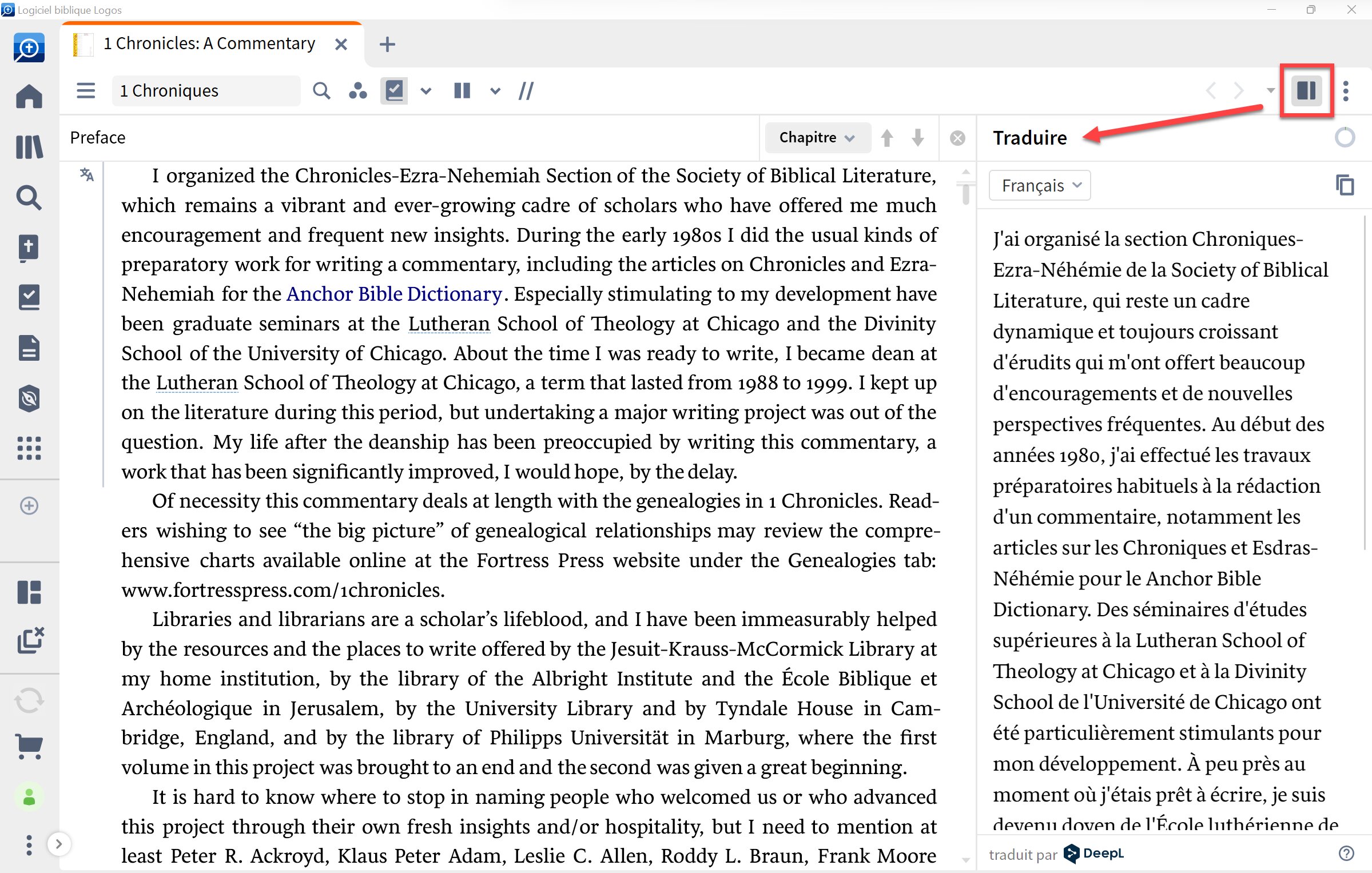Click the add shortcut plus-circle icon
This screenshot has height=873, width=1372.
(29, 505)
